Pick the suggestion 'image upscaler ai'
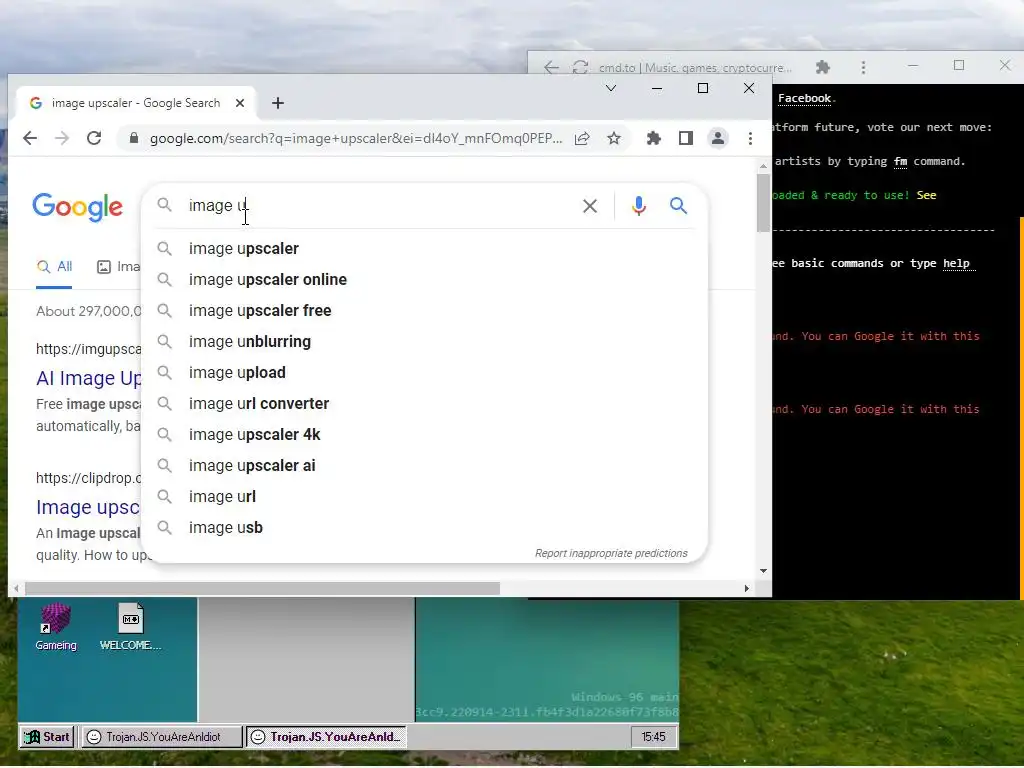The width and height of the screenshot is (1024, 768). click(424, 466)
